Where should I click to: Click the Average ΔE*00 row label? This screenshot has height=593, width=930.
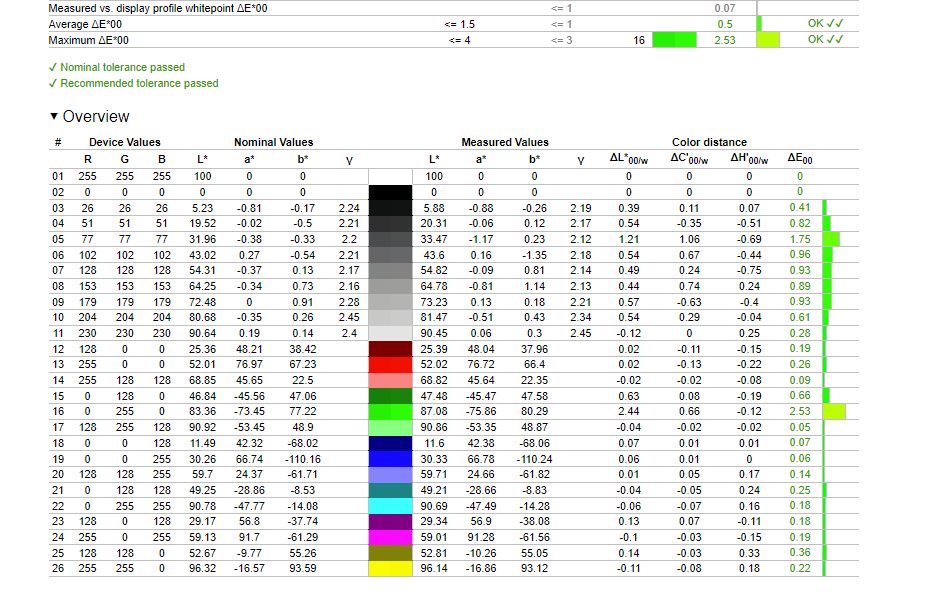click(86, 23)
